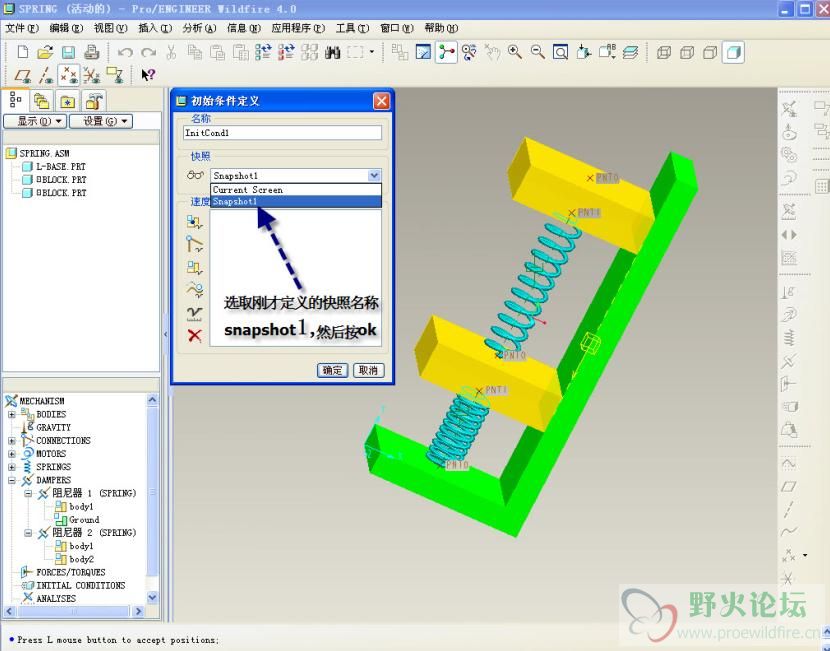This screenshot has width=830, height=651.
Task: Define point velocity using the first velocity icon
Action: (x=195, y=222)
